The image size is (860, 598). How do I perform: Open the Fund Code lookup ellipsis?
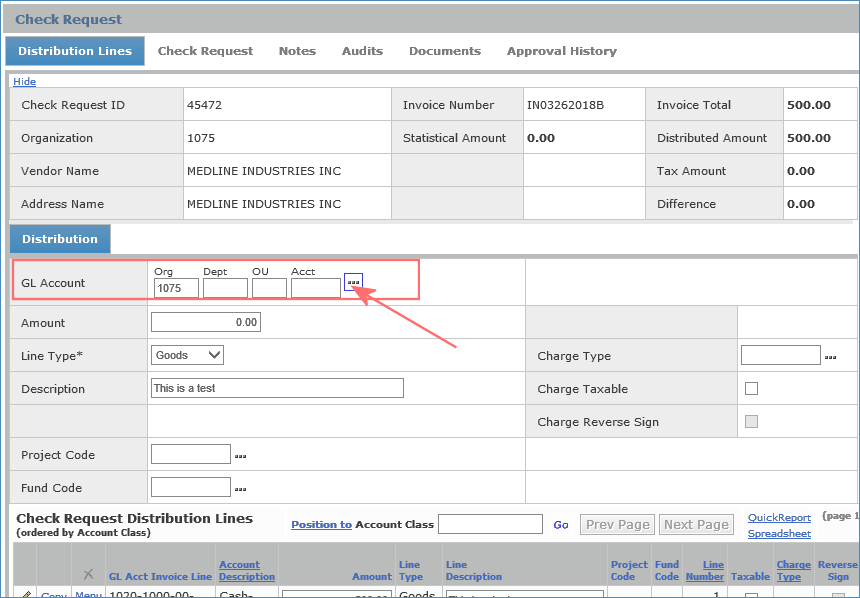240,489
